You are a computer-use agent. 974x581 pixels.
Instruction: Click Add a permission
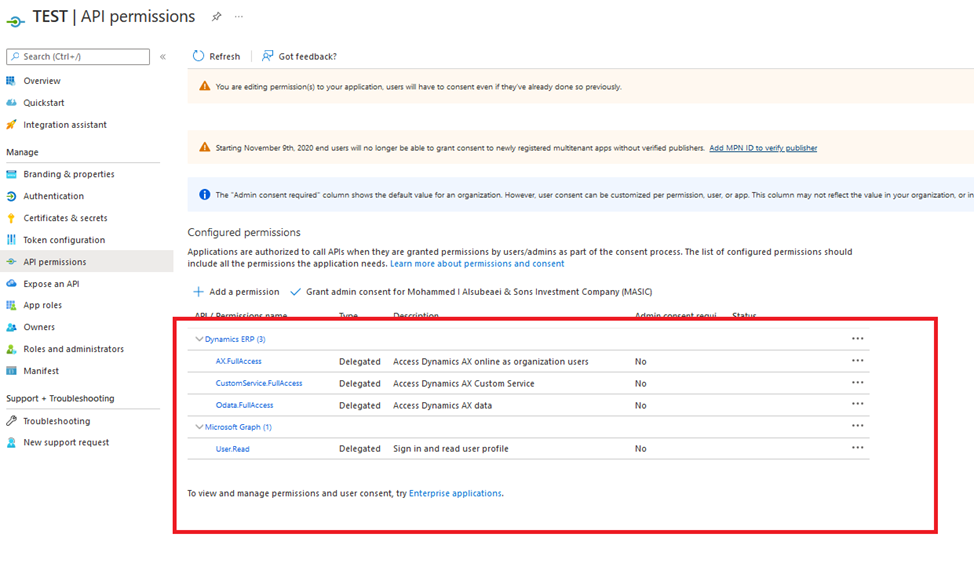point(237,291)
